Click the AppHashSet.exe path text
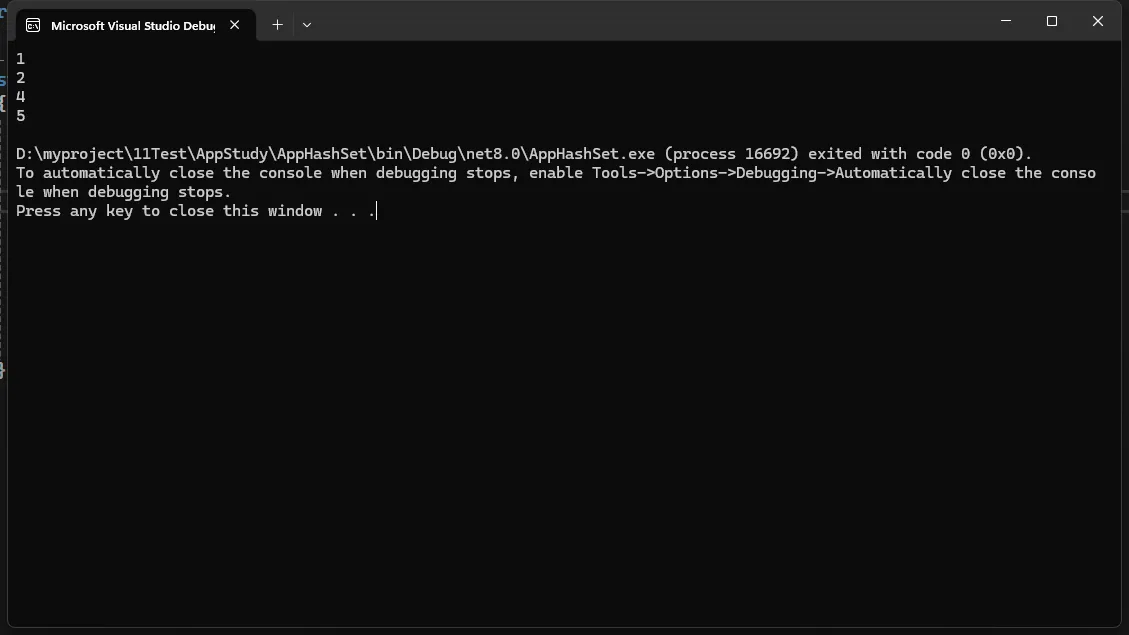The image size is (1129, 635). (336, 153)
